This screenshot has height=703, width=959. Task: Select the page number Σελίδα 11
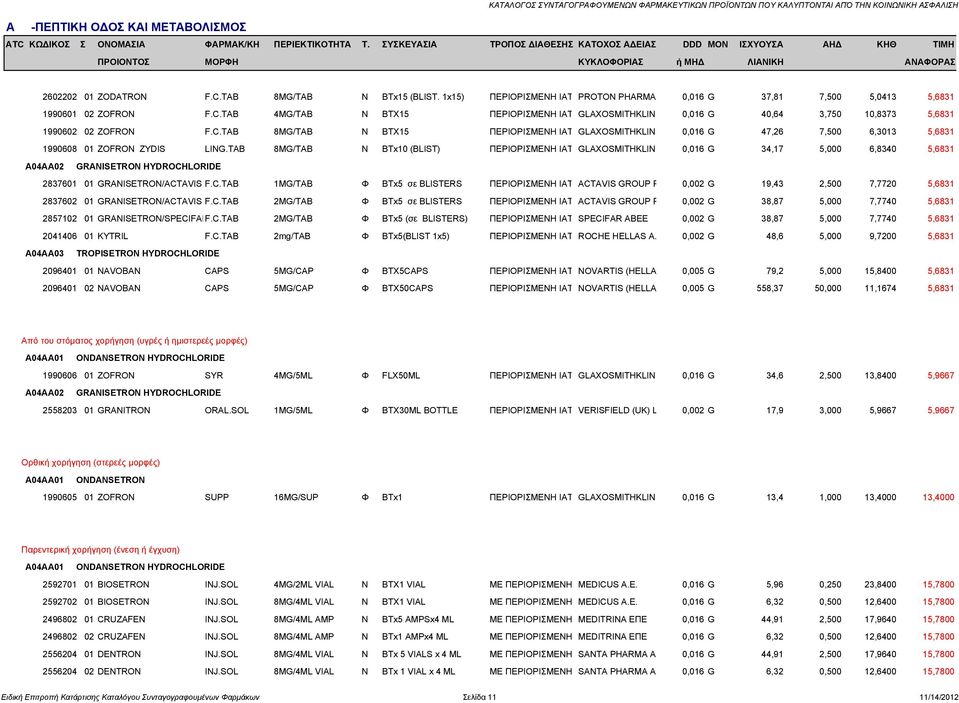480,697
